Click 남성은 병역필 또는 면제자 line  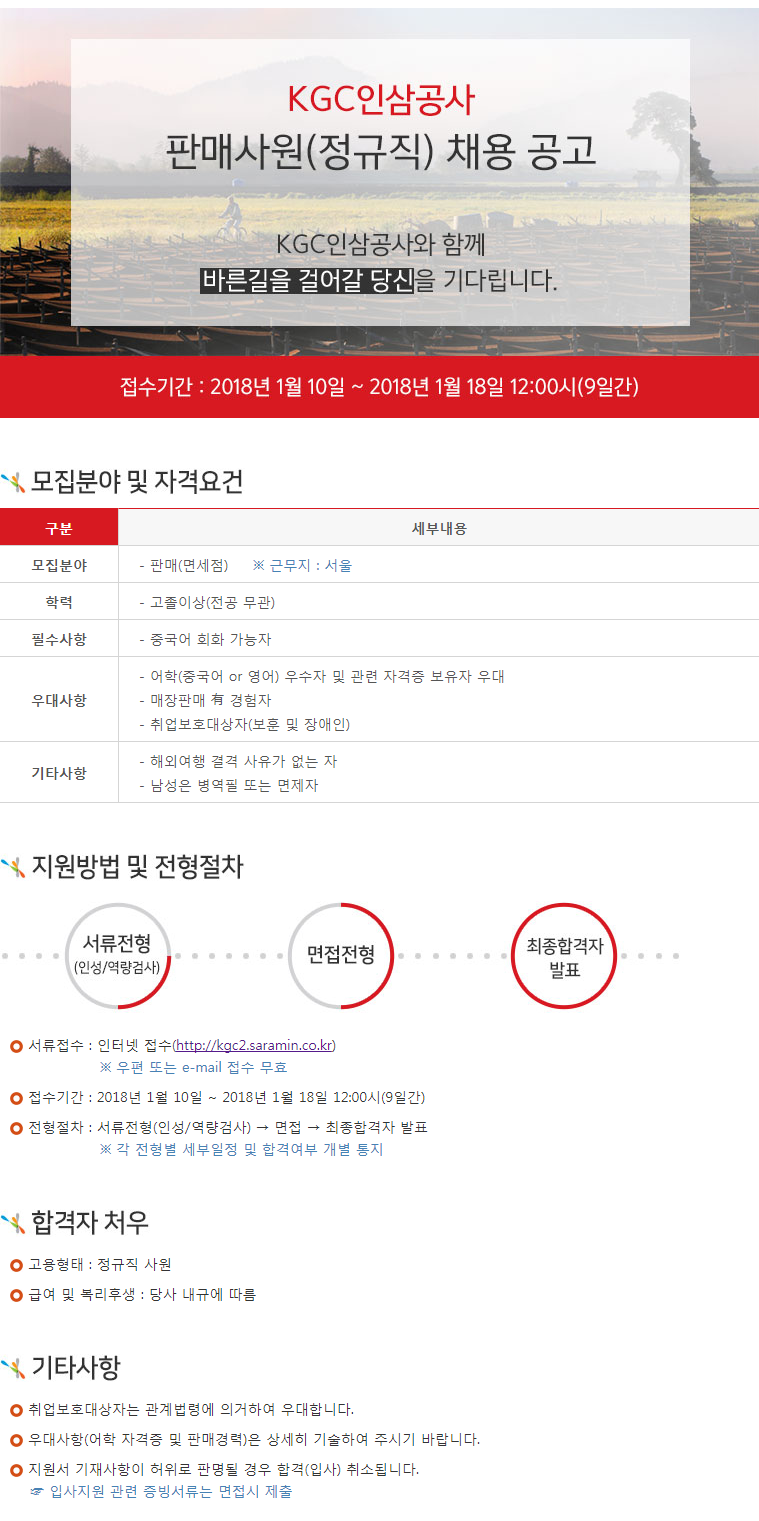pyautogui.click(x=229, y=785)
